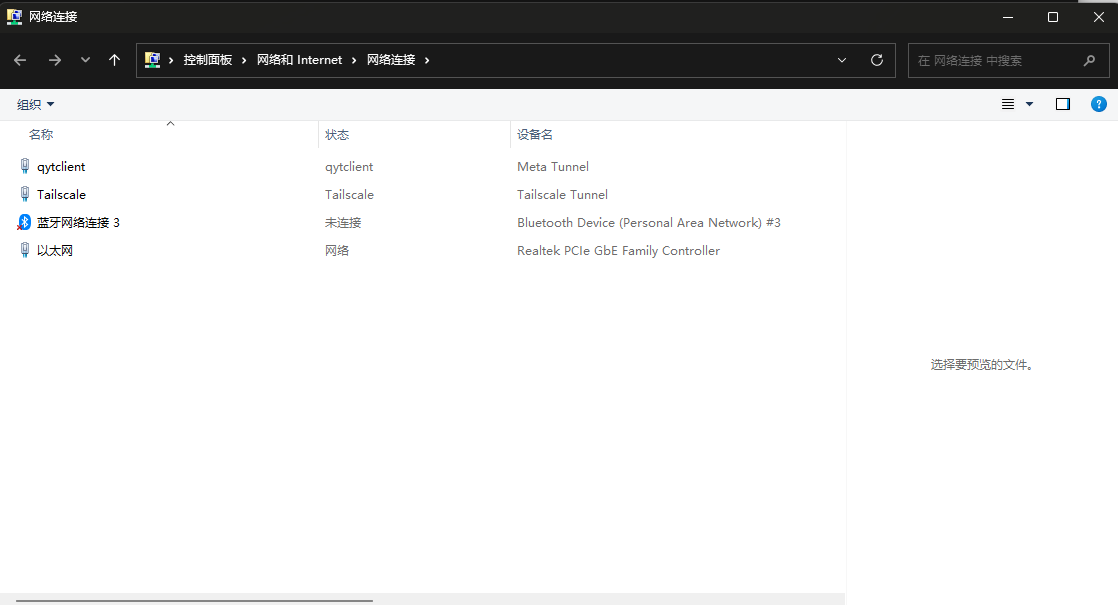Click the search magnifier icon
The height and width of the screenshot is (605, 1118).
1089,61
